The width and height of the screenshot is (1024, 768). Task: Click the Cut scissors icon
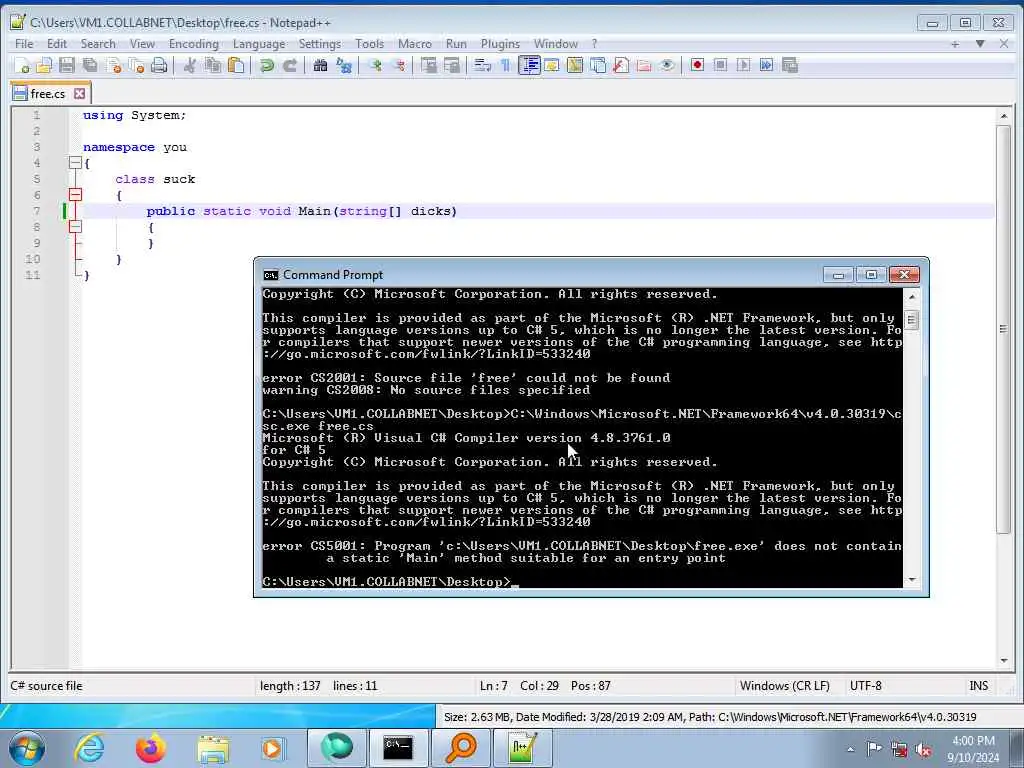190,65
